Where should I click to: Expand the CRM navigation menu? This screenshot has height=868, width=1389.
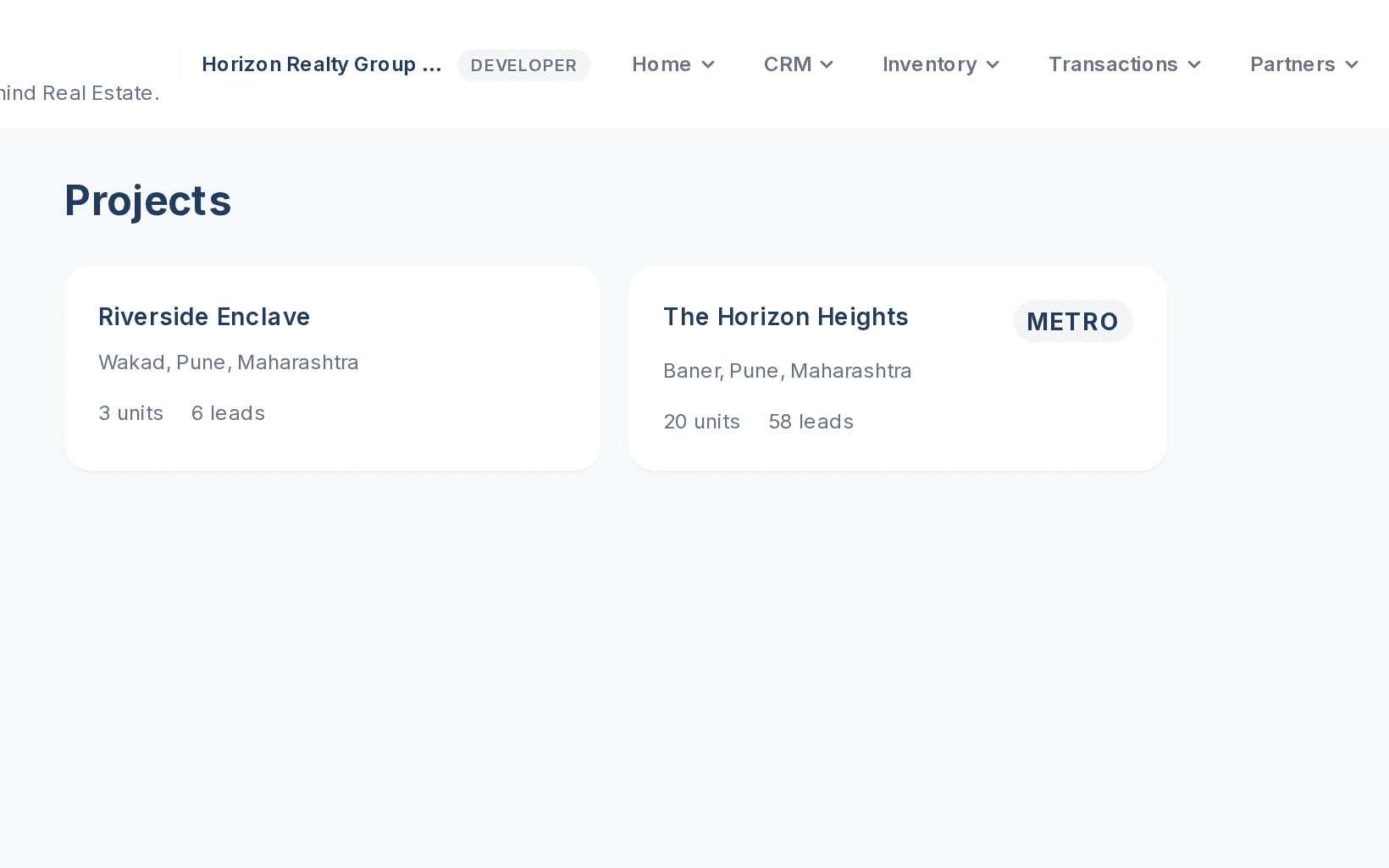tap(799, 64)
